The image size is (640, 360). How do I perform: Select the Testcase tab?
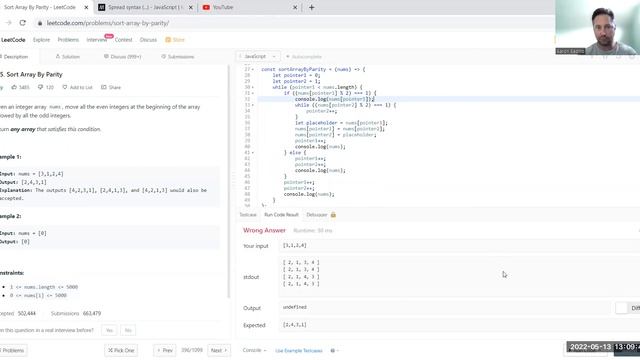(248, 215)
